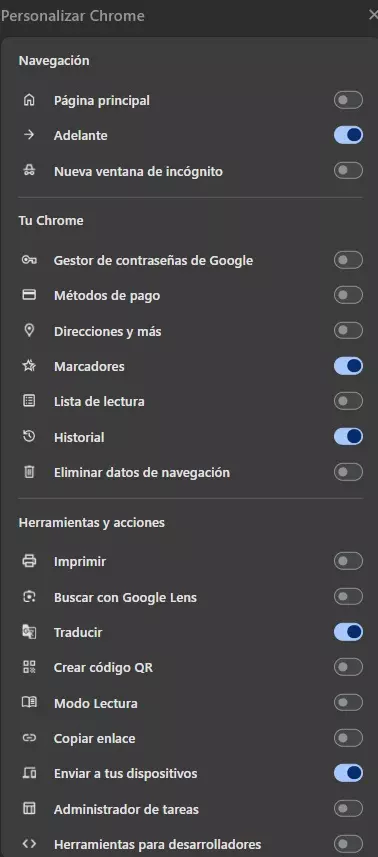The height and width of the screenshot is (857, 378).
Task: Click the Historial label
Action: 79,437
